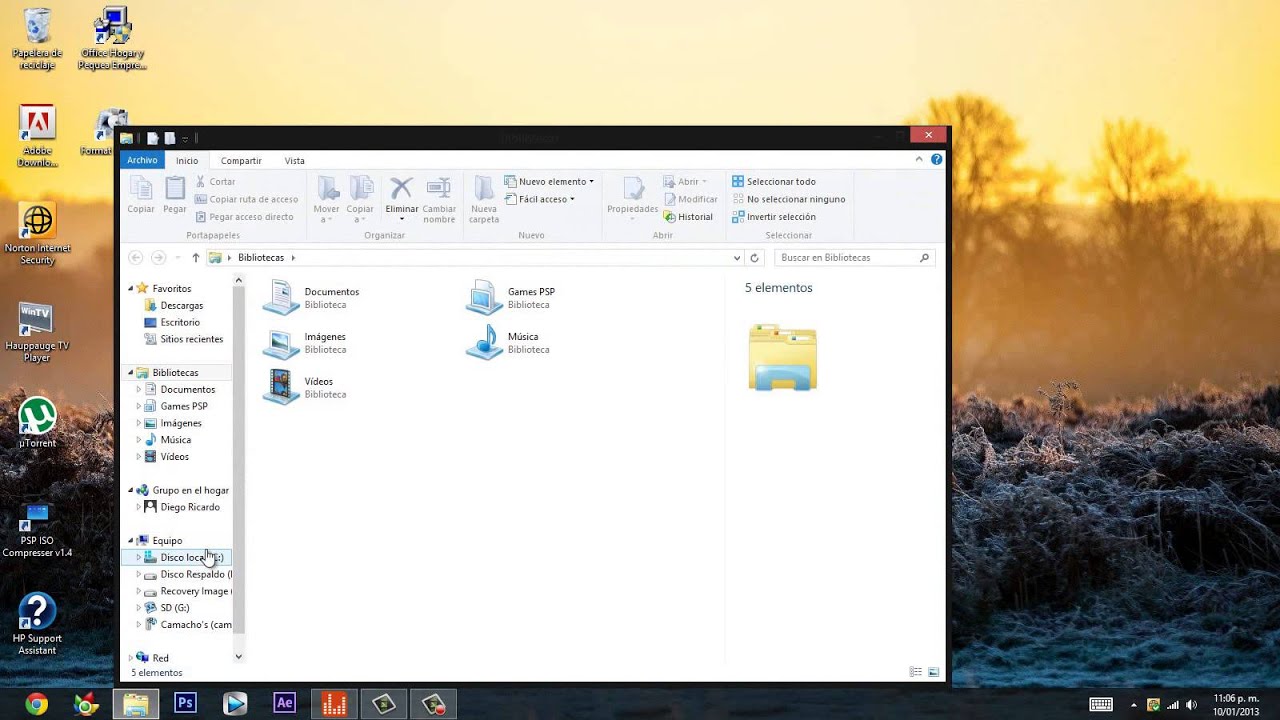Select the Imágenes library icon
The image size is (1280, 720).
(281, 342)
